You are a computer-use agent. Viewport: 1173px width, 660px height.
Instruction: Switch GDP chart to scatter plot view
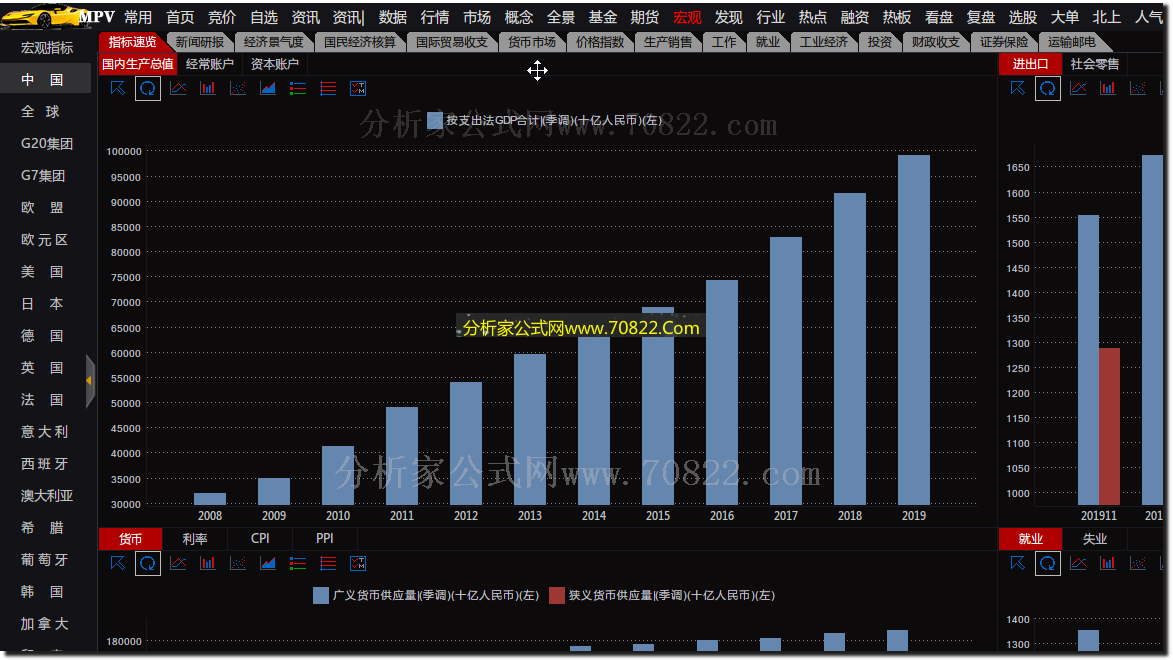point(238,88)
